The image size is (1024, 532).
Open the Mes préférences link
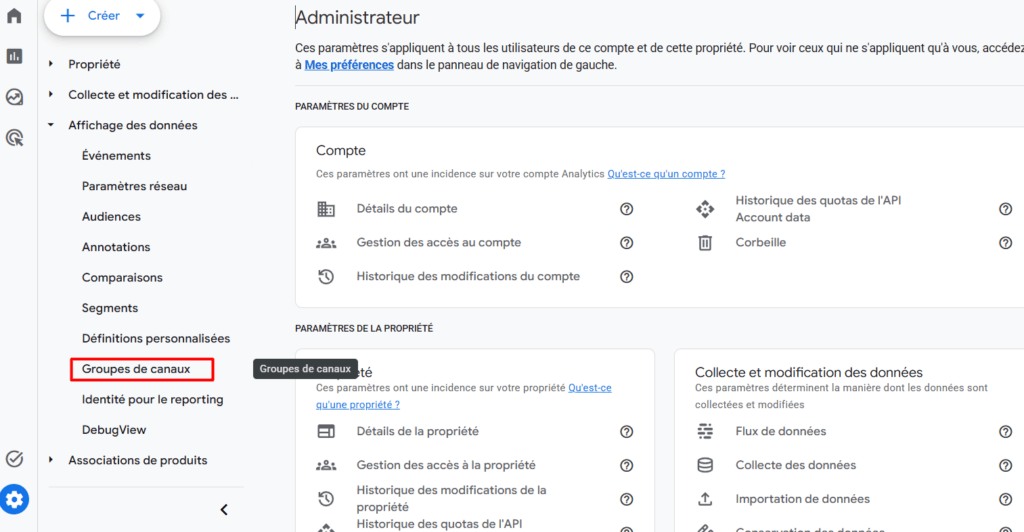coord(349,65)
